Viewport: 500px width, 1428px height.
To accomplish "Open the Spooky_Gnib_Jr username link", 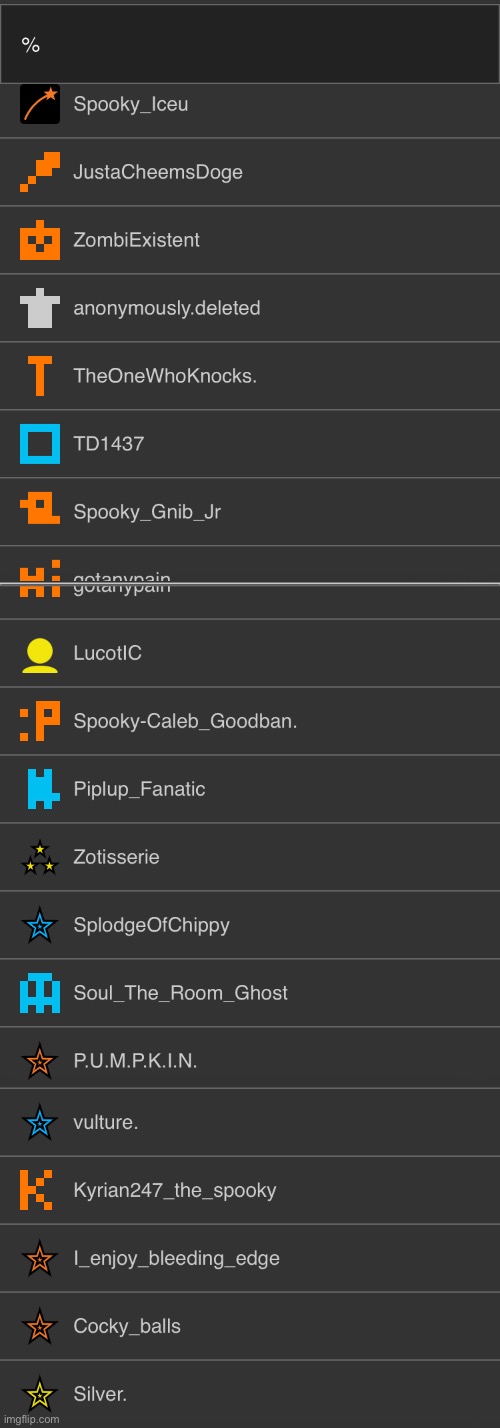I will 147,512.
